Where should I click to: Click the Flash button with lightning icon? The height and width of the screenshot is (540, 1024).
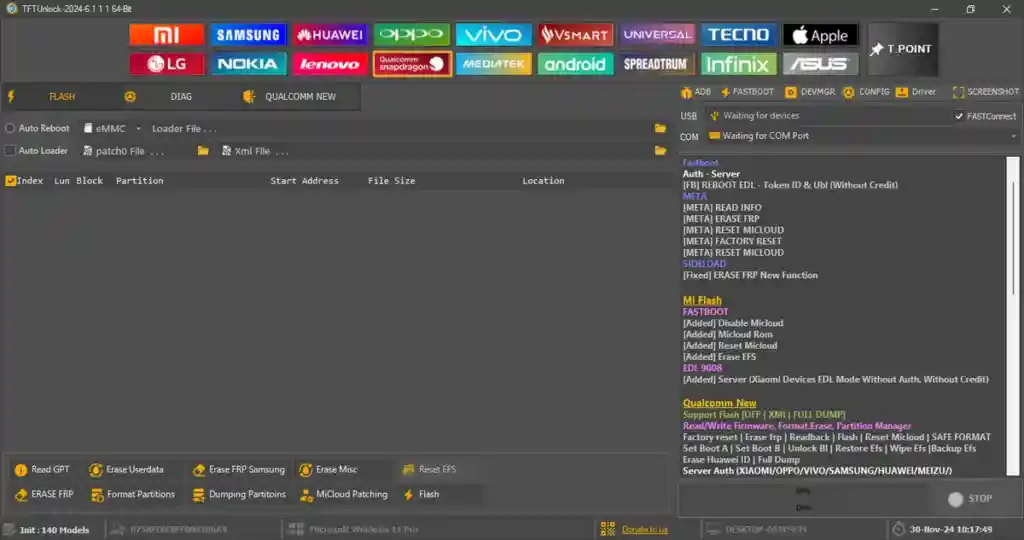[422, 494]
